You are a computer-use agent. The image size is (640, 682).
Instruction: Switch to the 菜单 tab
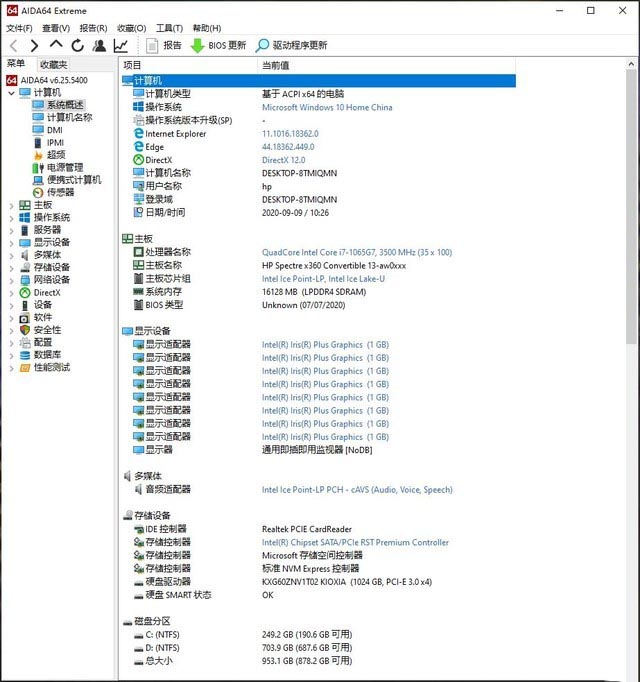tap(16, 64)
